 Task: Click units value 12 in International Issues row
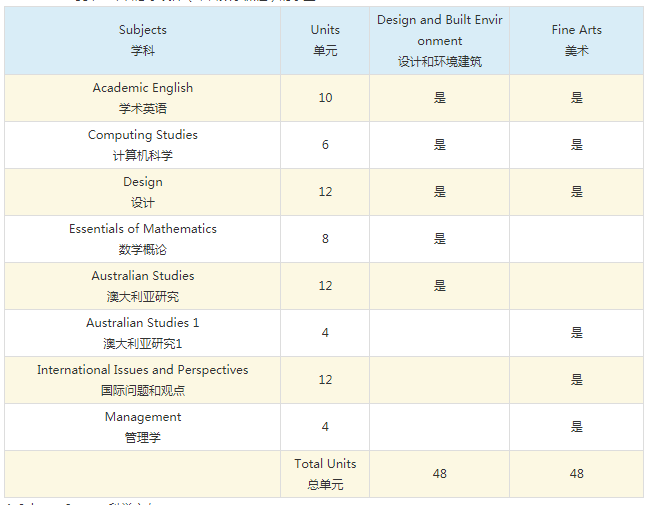325,380
